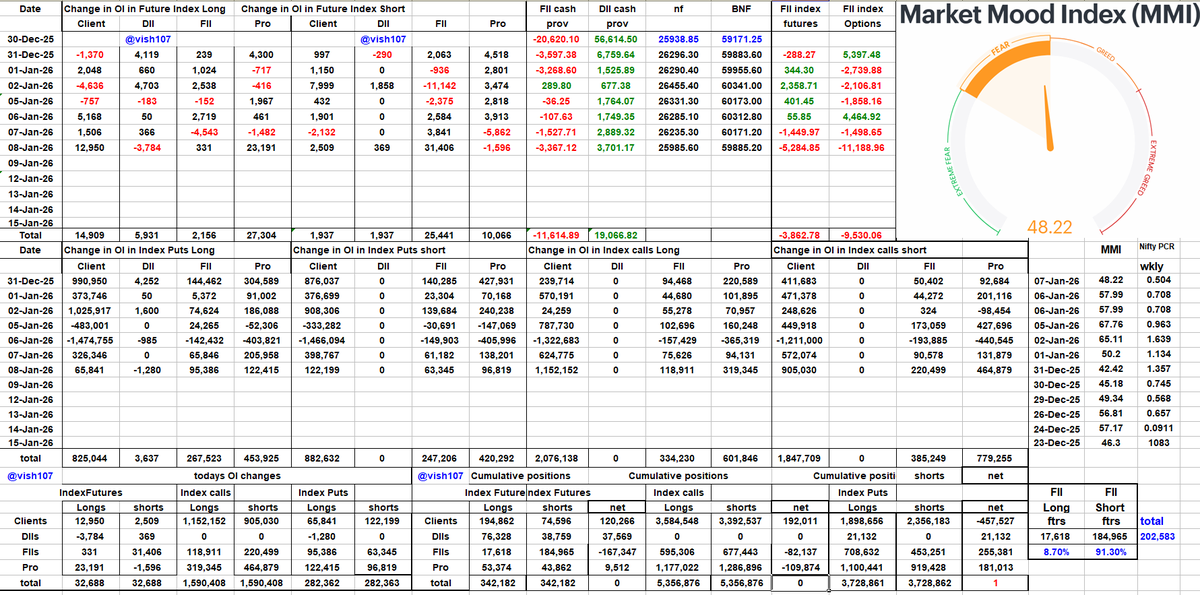Select Pro long total 27,304

tap(261, 233)
